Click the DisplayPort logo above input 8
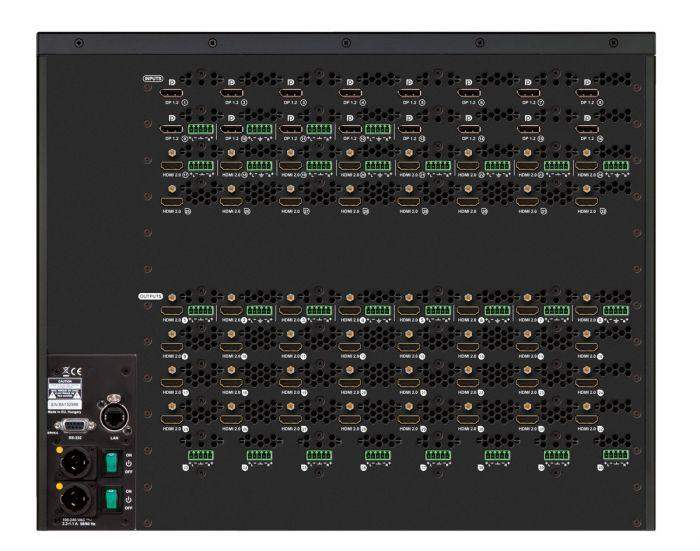This screenshot has height=551, width=700. 587,82
